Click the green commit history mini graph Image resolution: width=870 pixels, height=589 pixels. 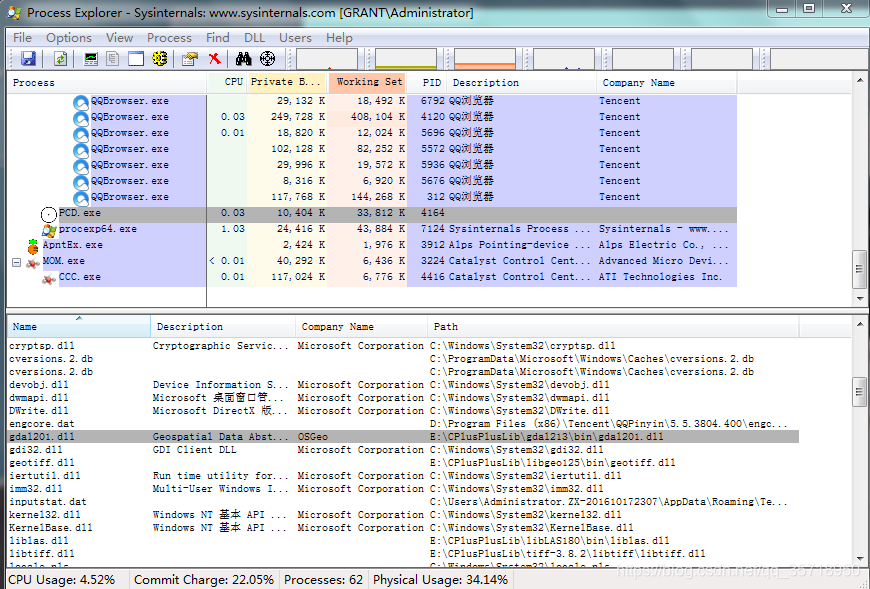(406, 59)
